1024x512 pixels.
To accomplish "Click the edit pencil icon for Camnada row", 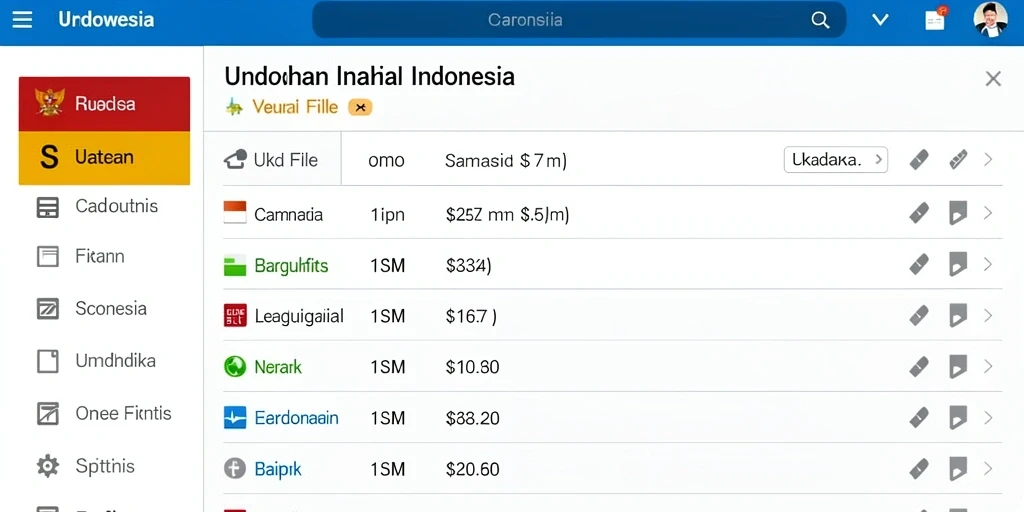I will (919, 213).
